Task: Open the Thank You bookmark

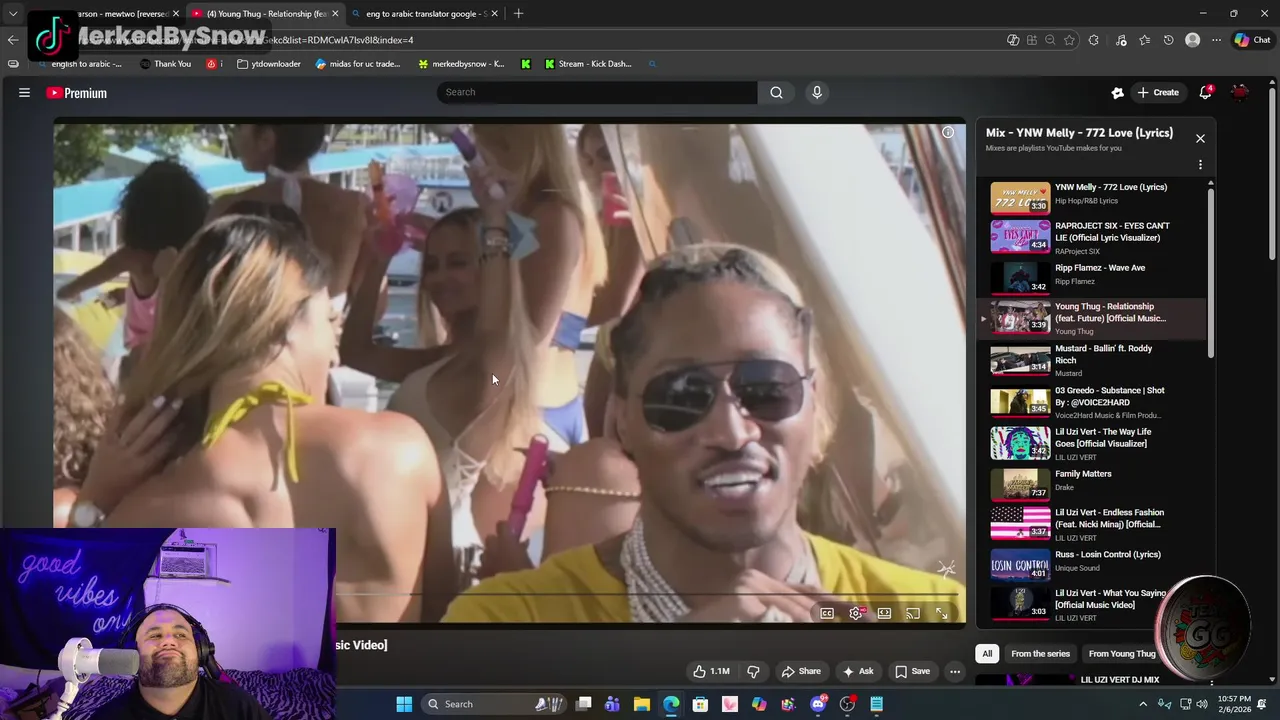Action: click(165, 64)
